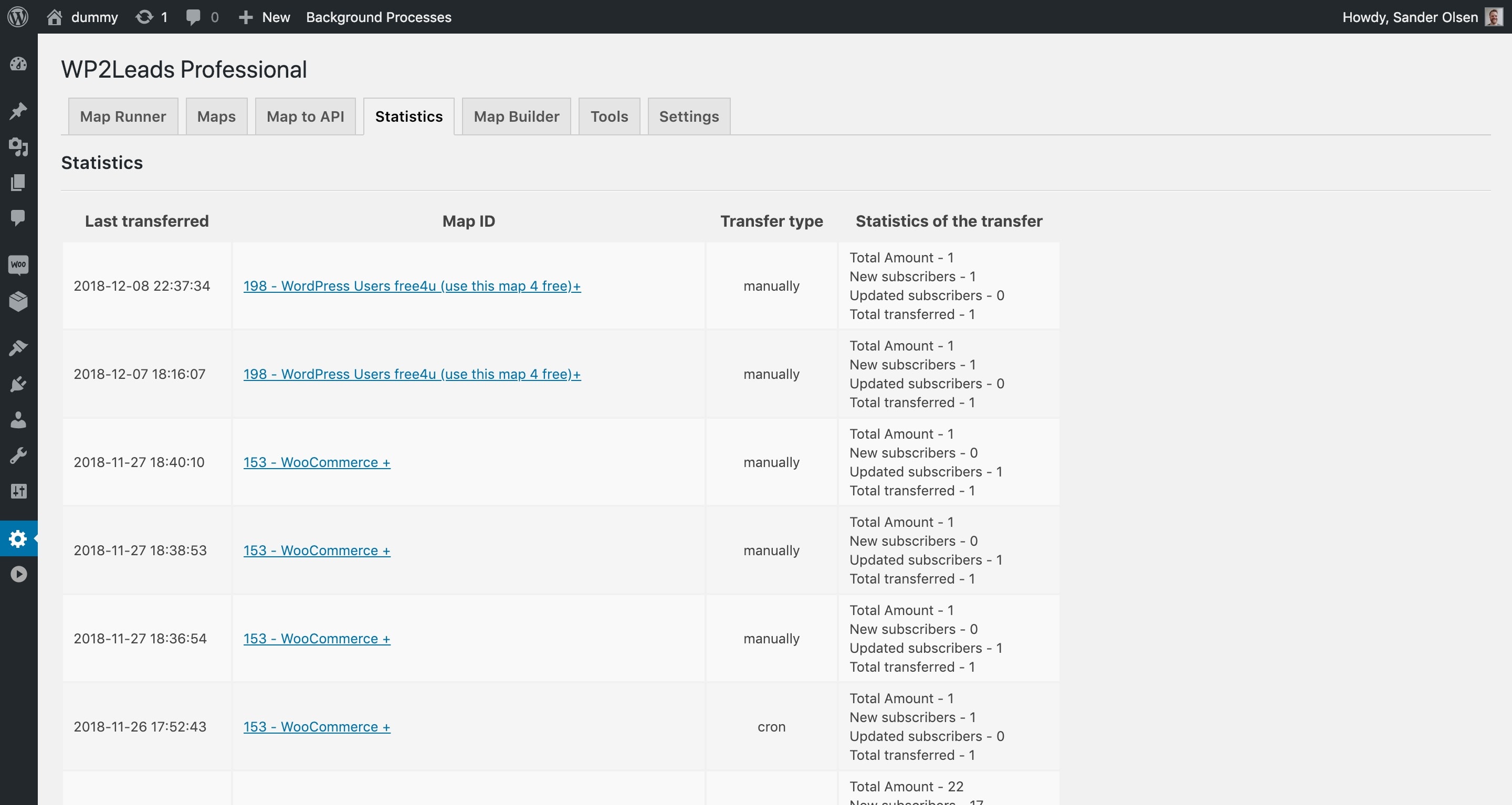
Task: Open the WooCommerce sidebar icon
Action: tap(18, 264)
